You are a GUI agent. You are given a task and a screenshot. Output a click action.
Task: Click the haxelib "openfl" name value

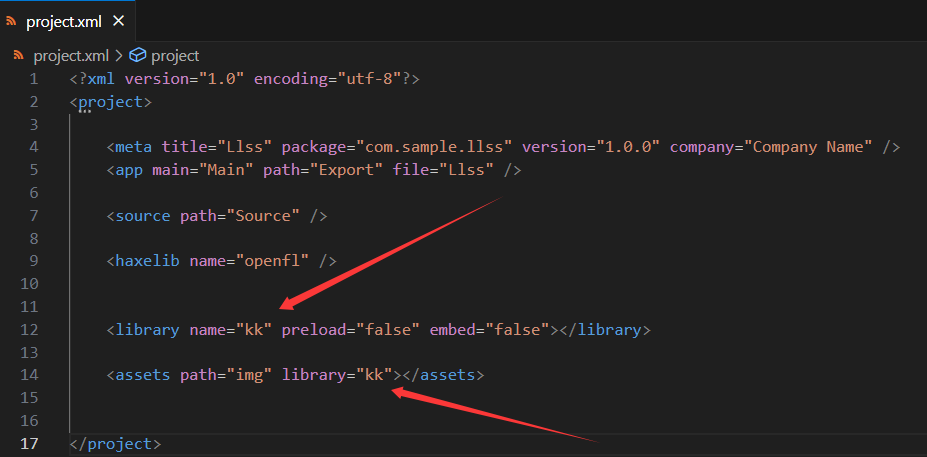click(277, 261)
